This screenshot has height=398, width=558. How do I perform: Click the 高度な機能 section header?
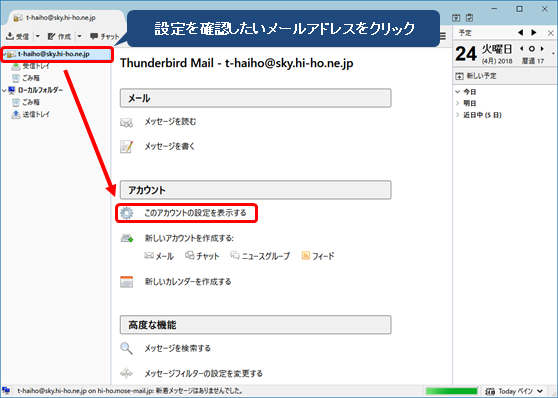click(256, 325)
